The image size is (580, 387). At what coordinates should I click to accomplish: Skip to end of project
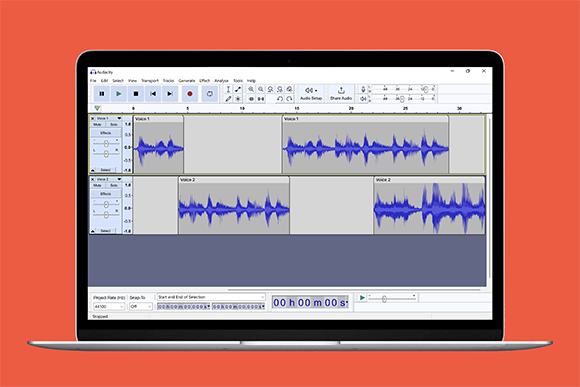(x=170, y=94)
